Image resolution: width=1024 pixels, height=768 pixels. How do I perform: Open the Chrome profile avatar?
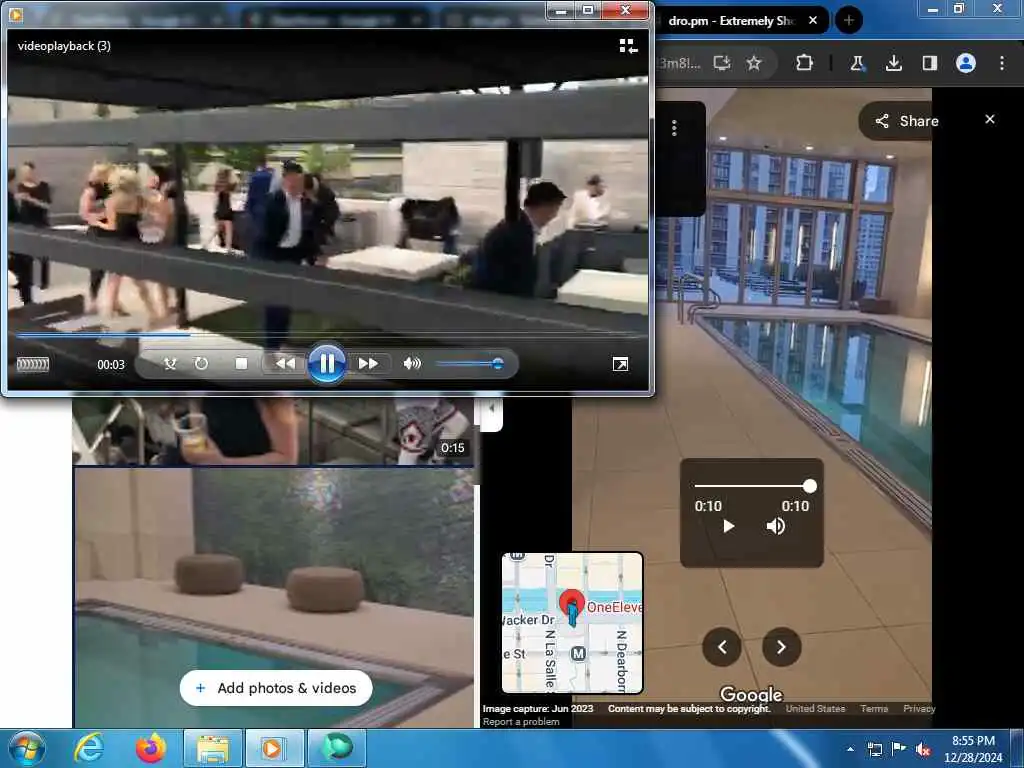[966, 63]
